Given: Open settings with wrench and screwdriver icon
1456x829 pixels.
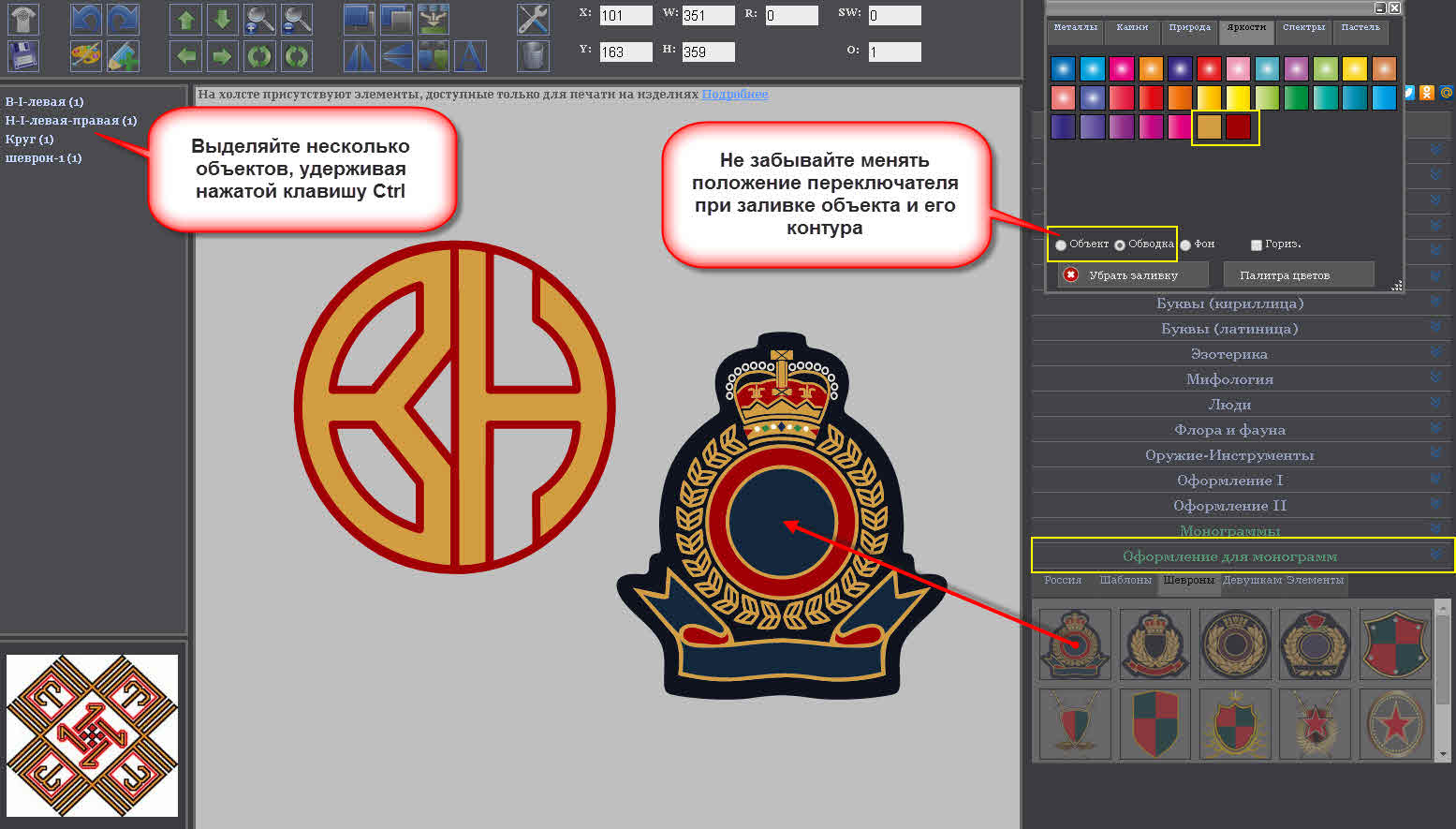Looking at the screenshot, I should (533, 19).
